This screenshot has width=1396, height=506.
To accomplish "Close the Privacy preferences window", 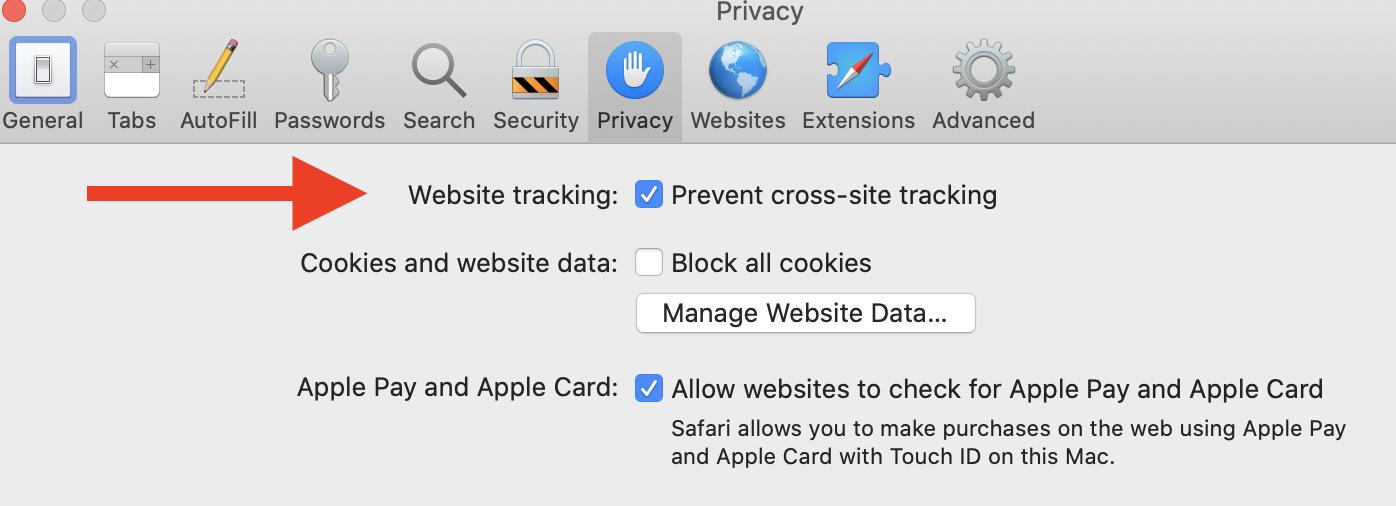I will 14,10.
